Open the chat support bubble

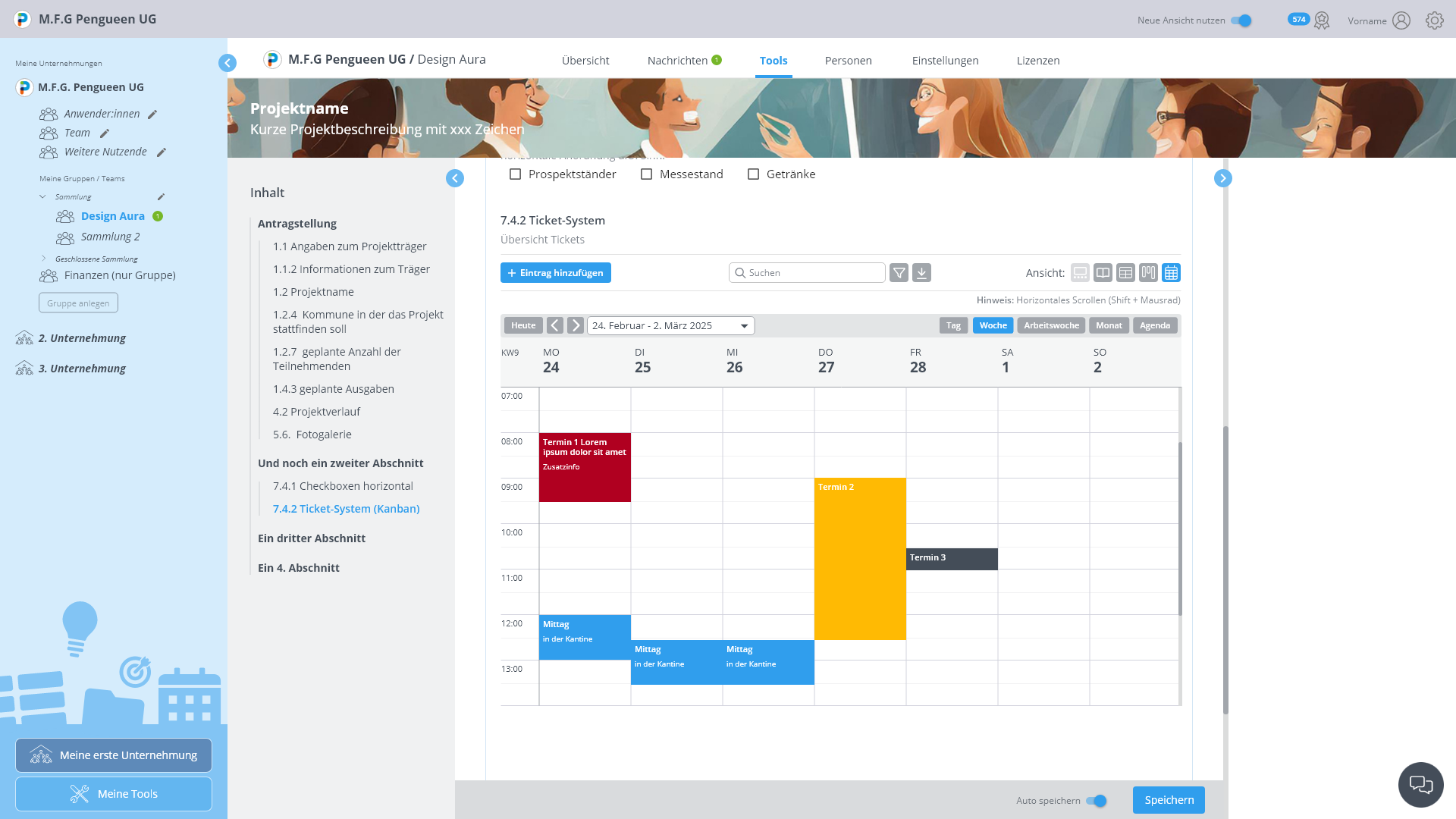pos(1420,785)
